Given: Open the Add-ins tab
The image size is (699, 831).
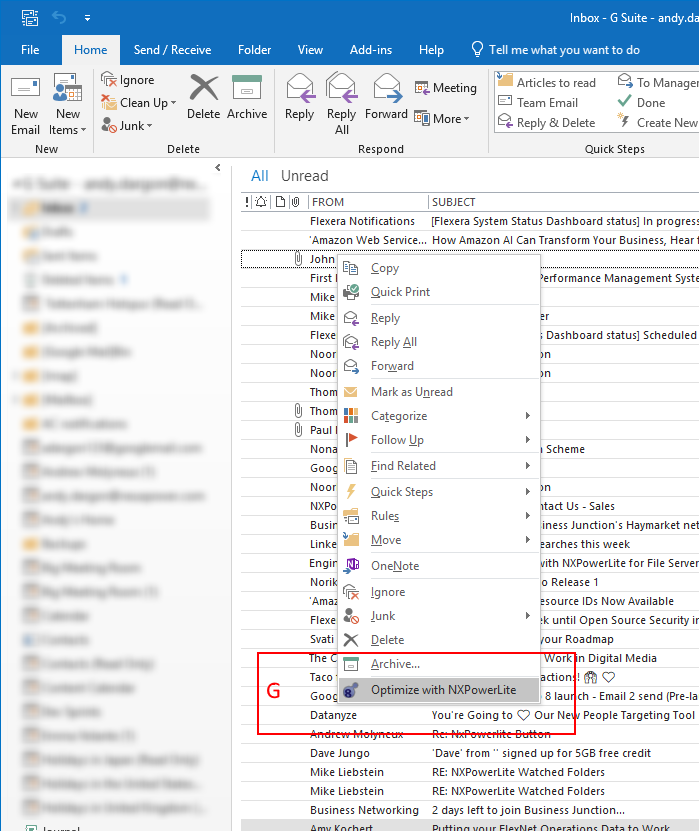Looking at the screenshot, I should 371,50.
